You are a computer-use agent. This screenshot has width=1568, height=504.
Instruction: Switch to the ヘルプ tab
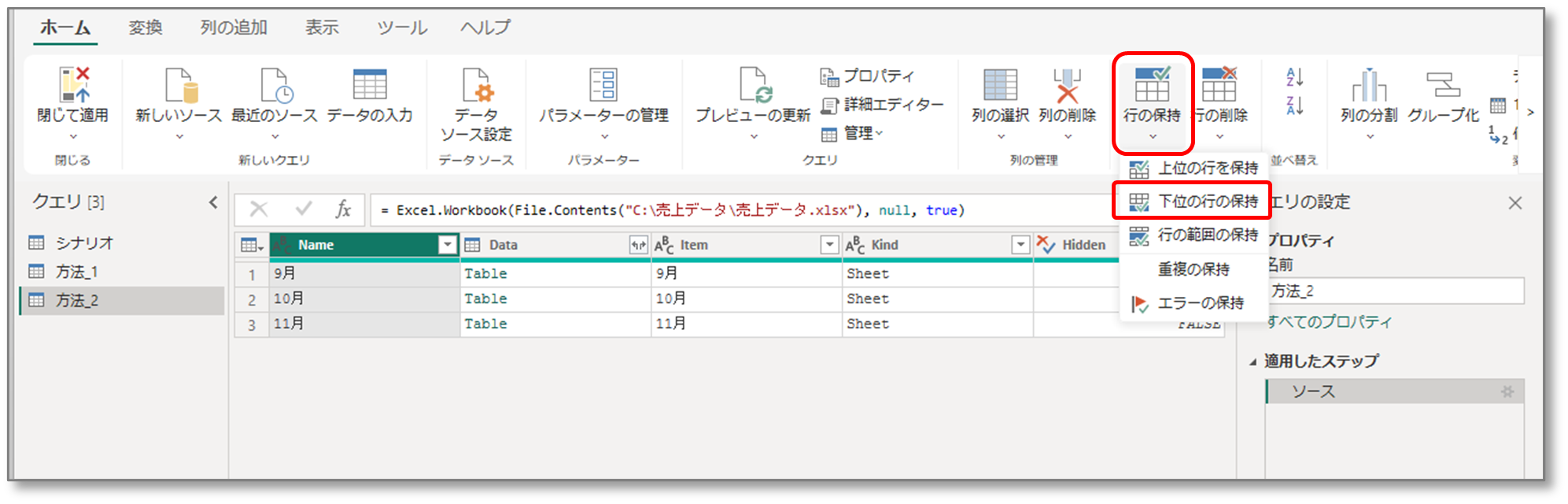[485, 28]
